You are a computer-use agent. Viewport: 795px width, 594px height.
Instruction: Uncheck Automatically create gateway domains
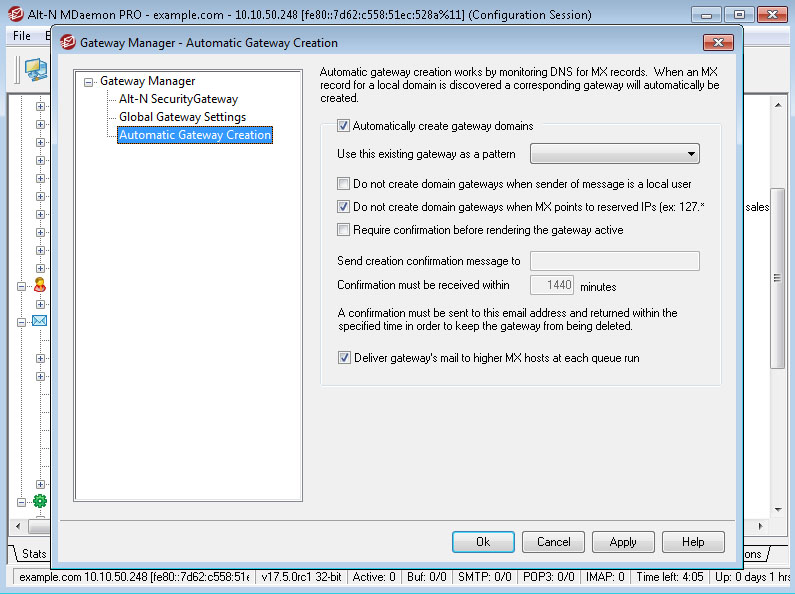point(343,126)
